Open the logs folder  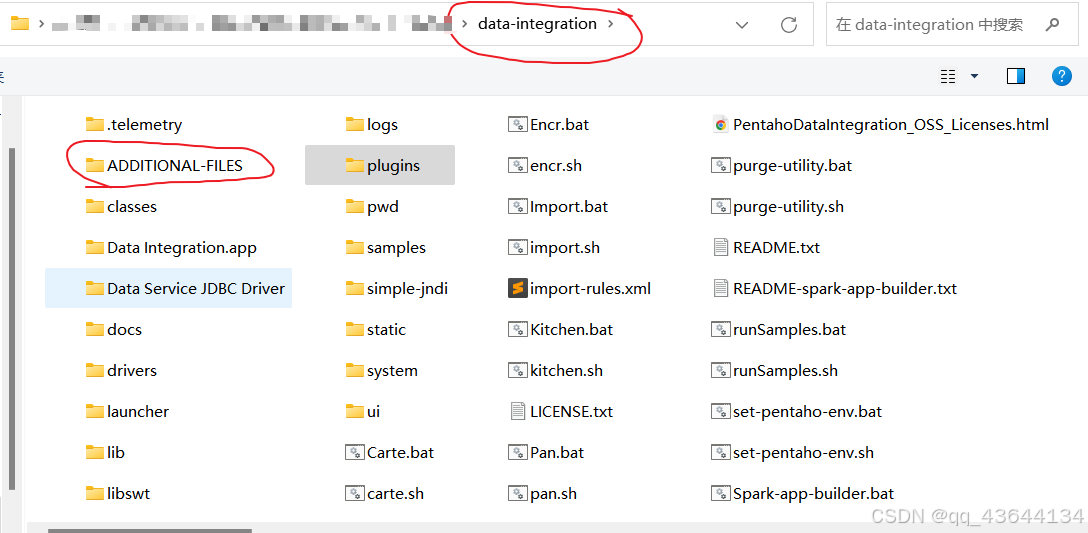pos(372,125)
